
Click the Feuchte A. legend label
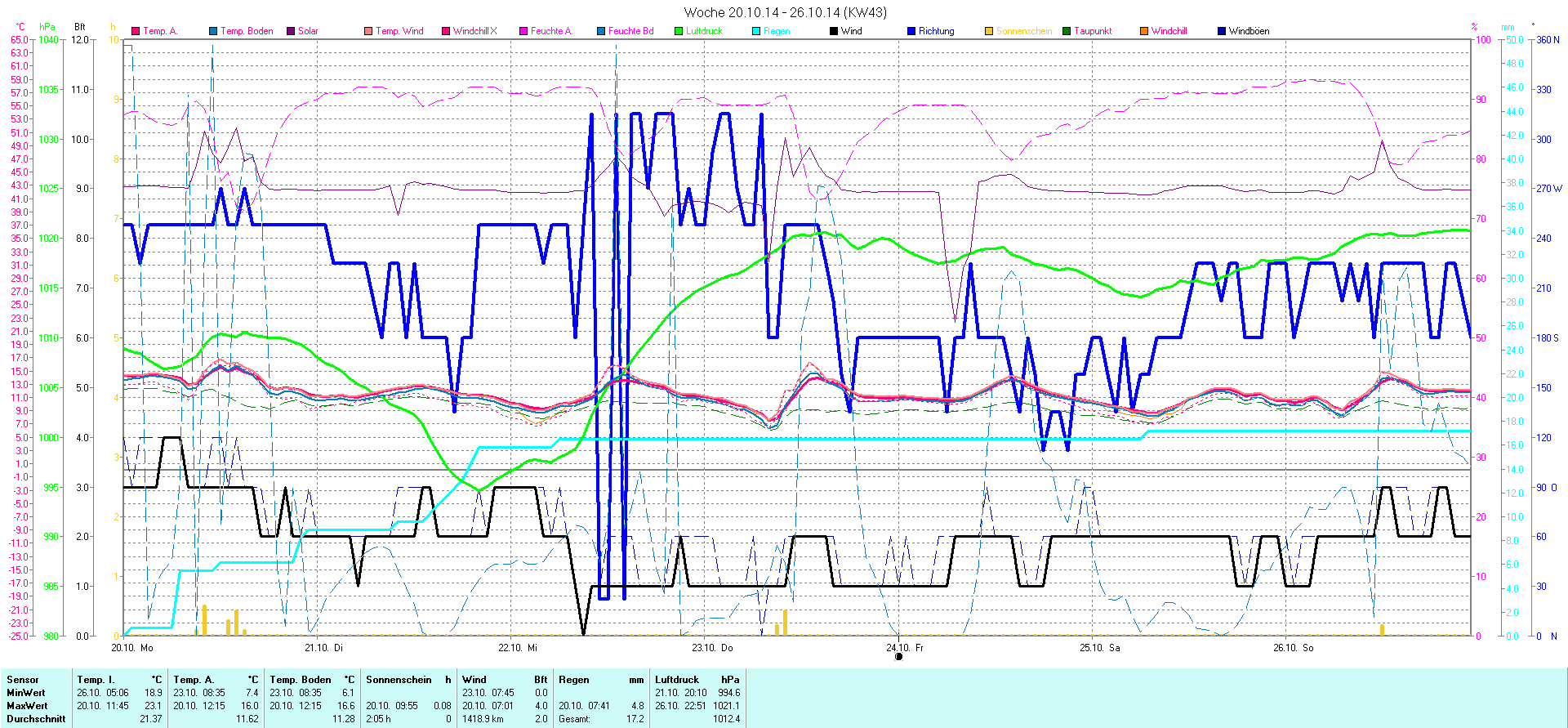[x=551, y=31]
